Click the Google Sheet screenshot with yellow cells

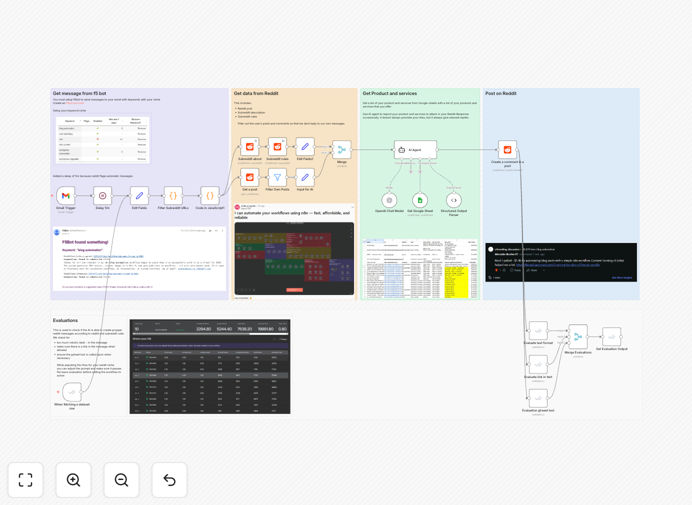[420, 269]
